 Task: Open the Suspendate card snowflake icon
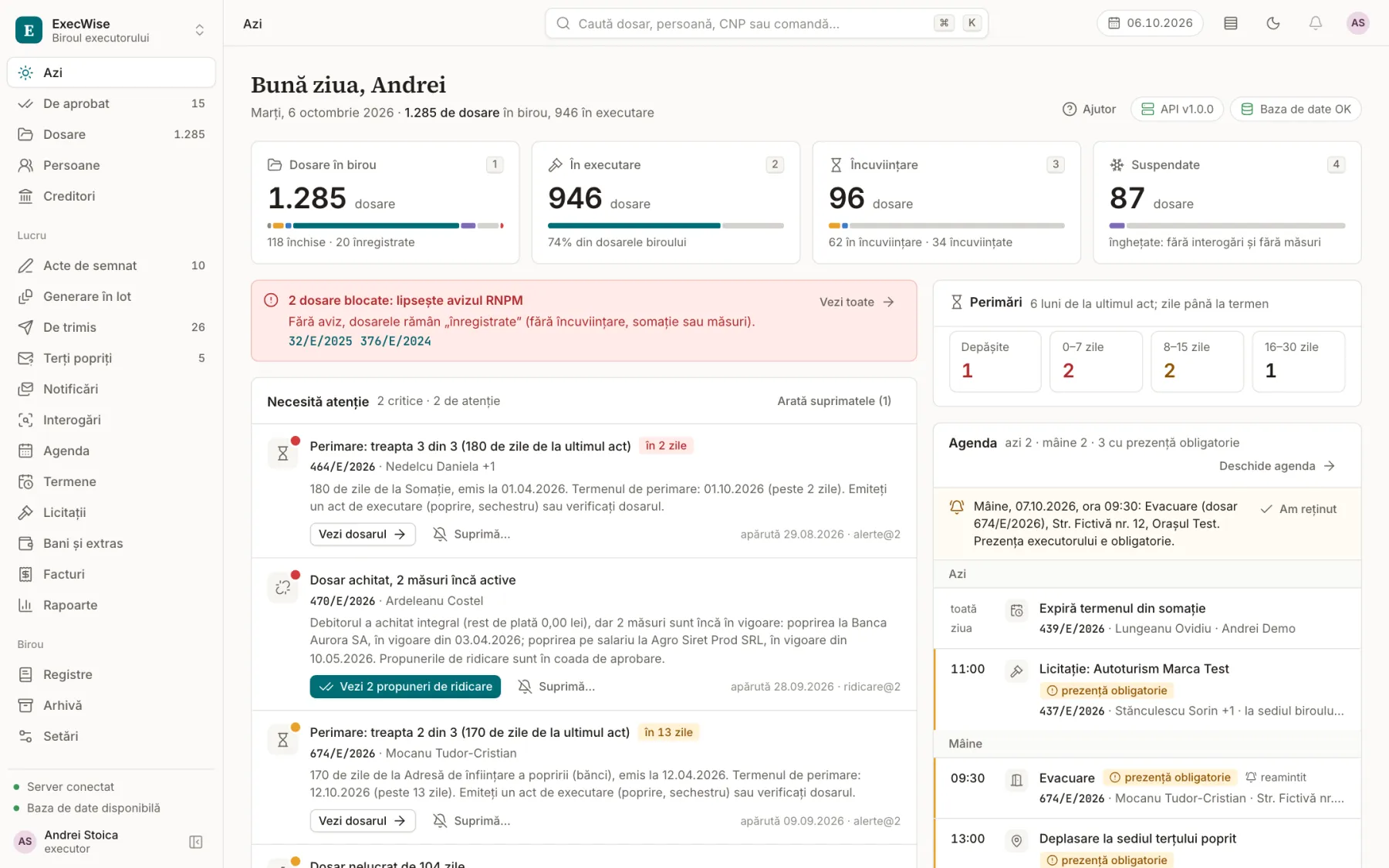(x=1117, y=165)
